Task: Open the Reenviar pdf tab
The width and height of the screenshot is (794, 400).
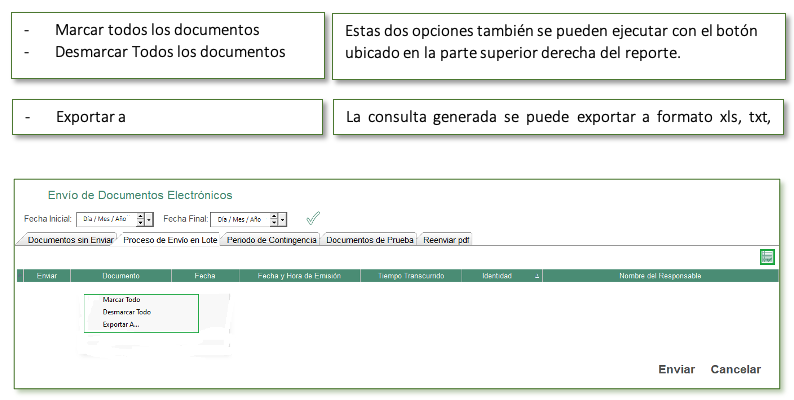Action: [x=446, y=240]
